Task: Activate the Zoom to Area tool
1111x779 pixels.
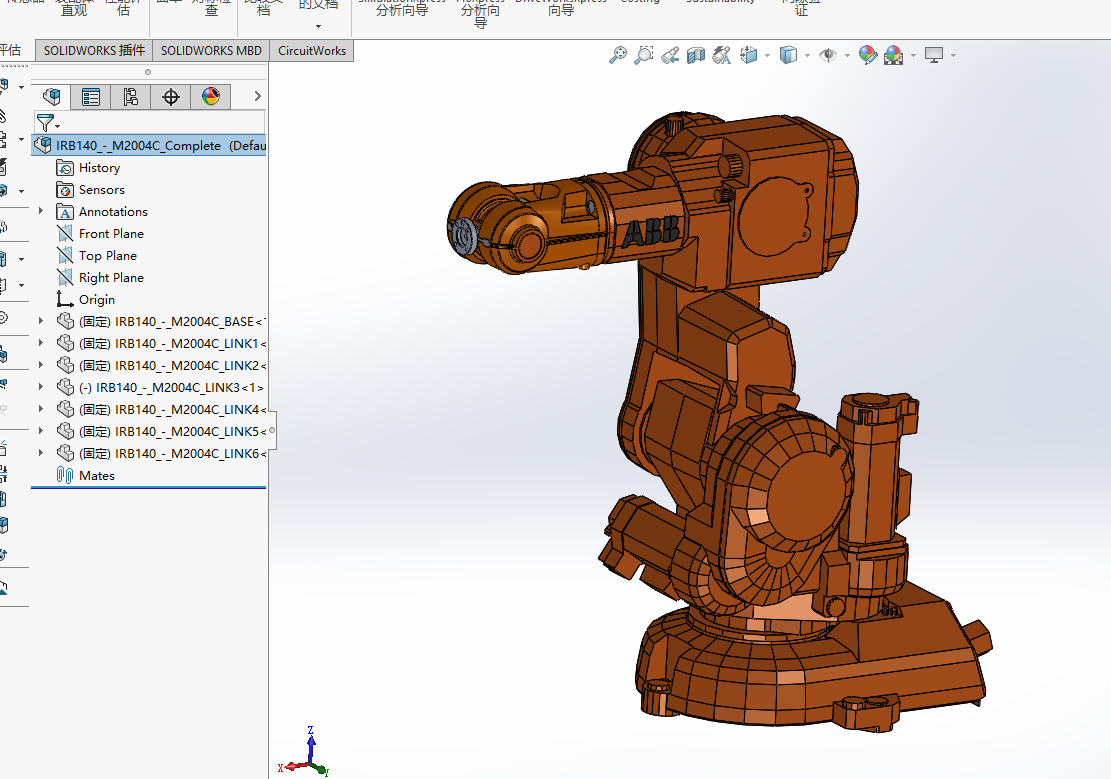Action: click(x=644, y=55)
